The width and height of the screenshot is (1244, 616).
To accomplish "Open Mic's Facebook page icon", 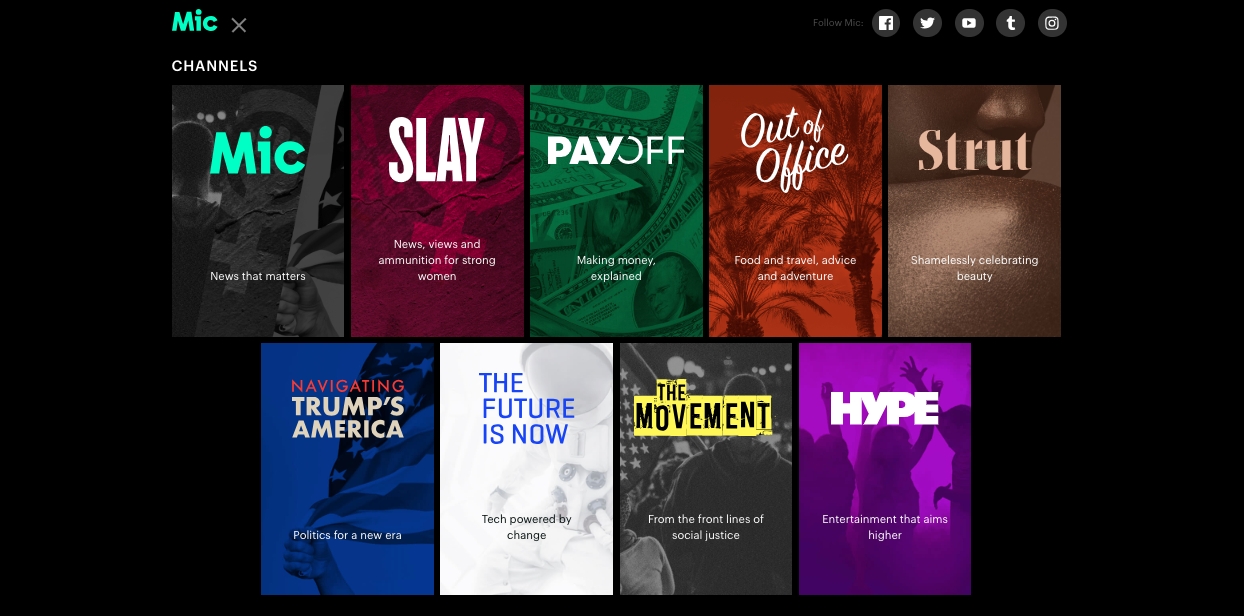I will [886, 23].
